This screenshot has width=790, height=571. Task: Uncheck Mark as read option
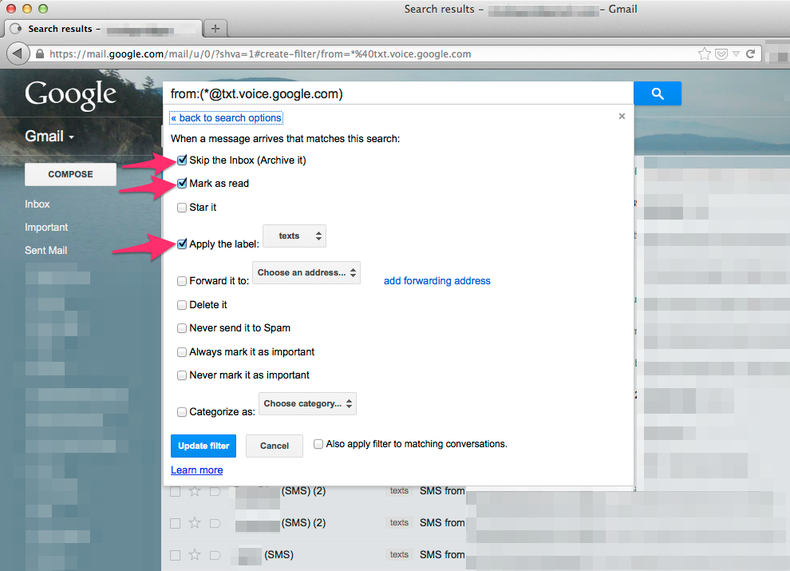[x=182, y=183]
